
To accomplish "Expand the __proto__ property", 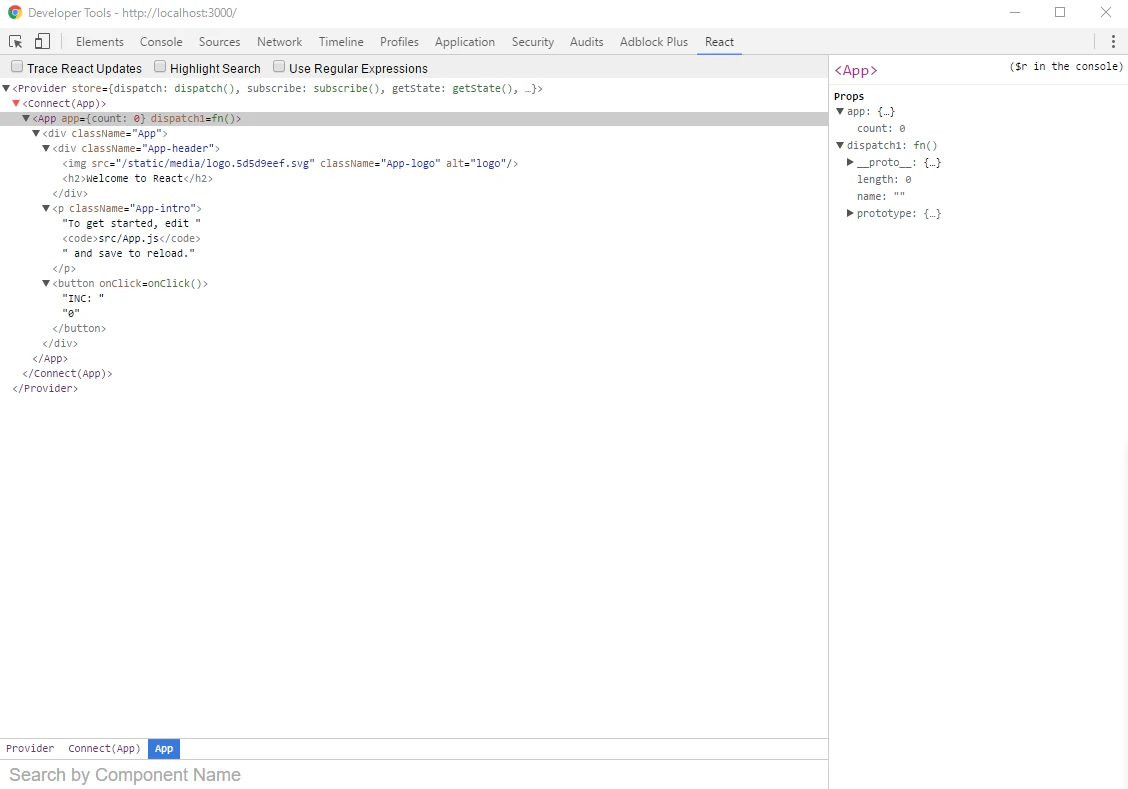I will (850, 163).
